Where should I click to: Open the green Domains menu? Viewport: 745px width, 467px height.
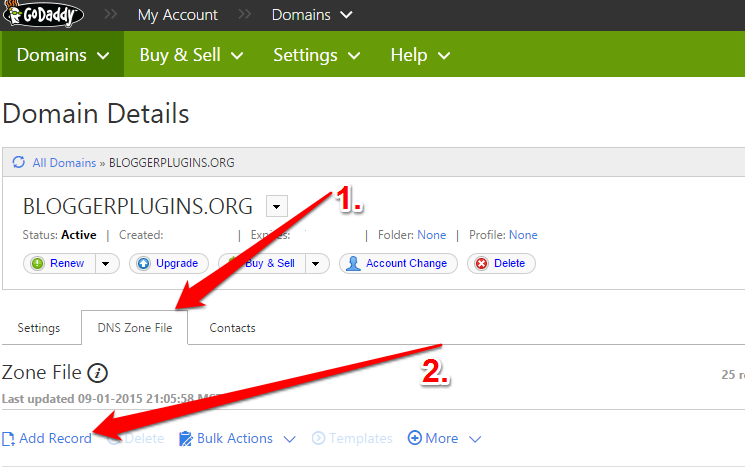(x=63, y=55)
